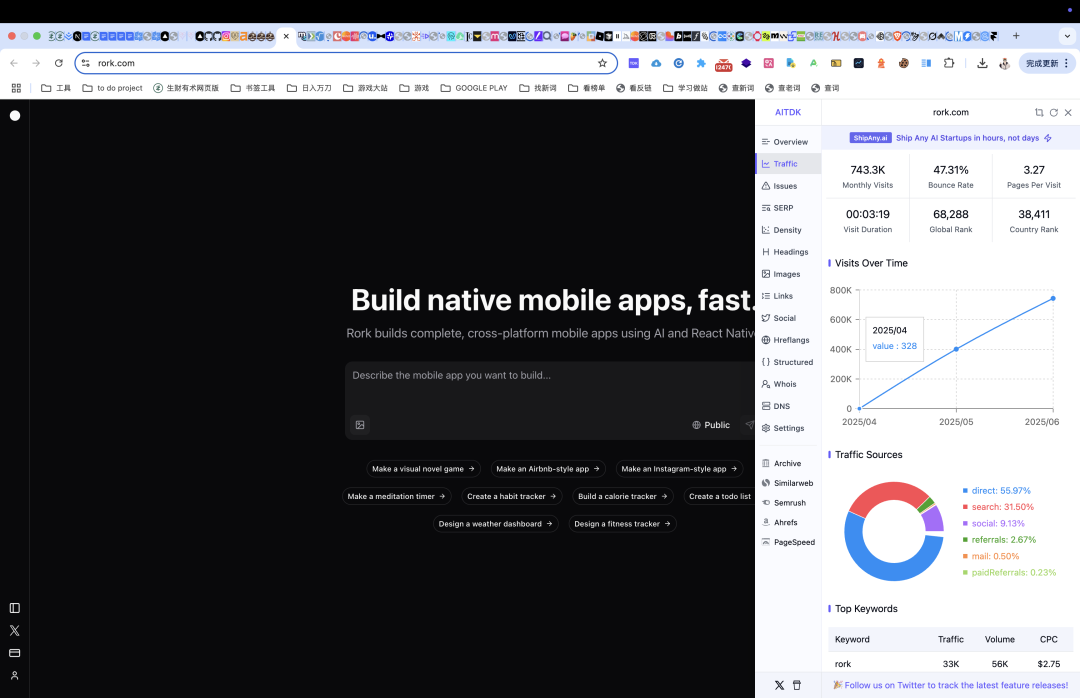Viewport: 1080px width, 698px height.
Task: Toggle the paidReferrals legend item
Action: click(1009, 573)
